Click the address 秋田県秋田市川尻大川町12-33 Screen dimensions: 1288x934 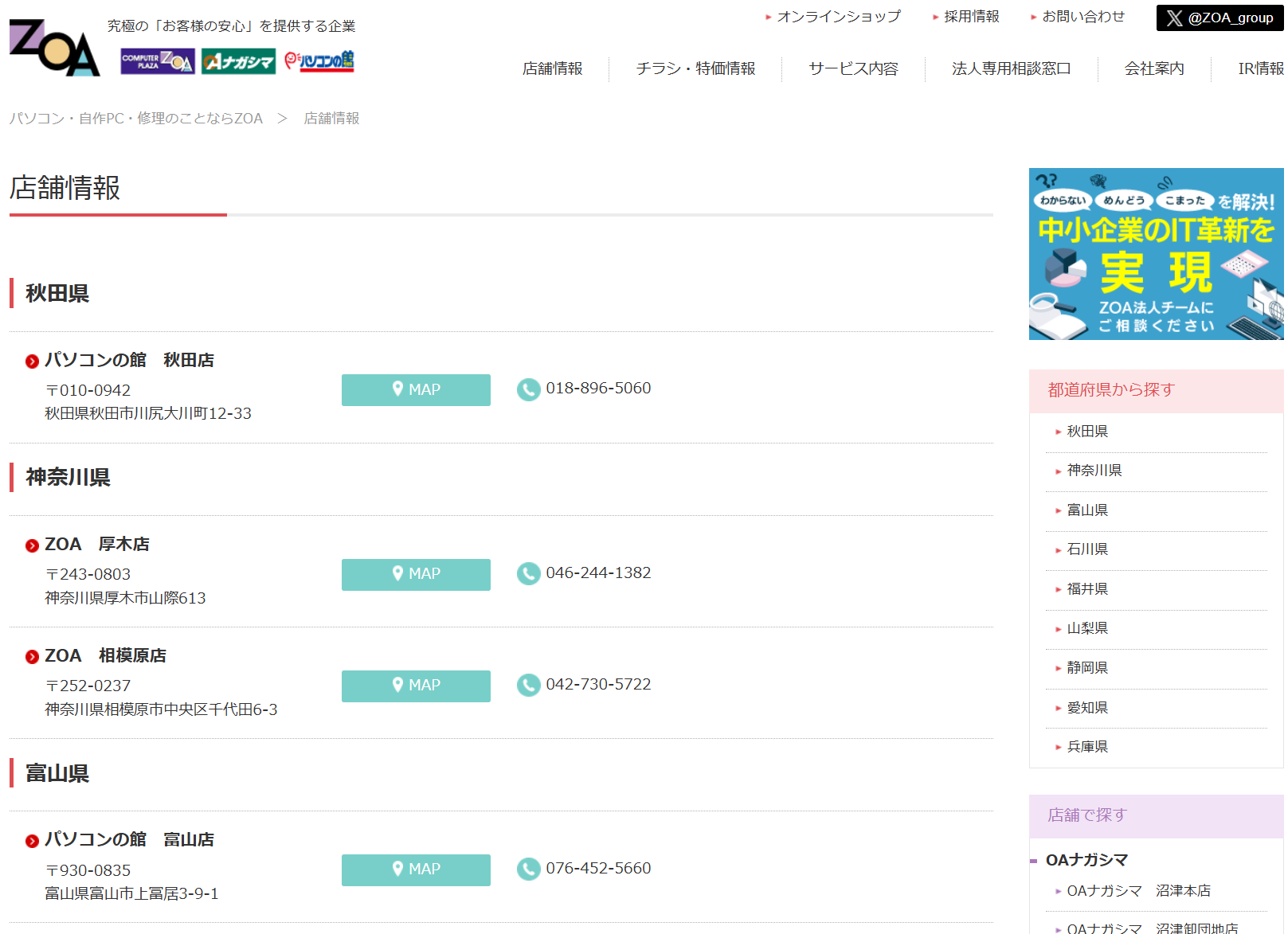tap(148, 414)
